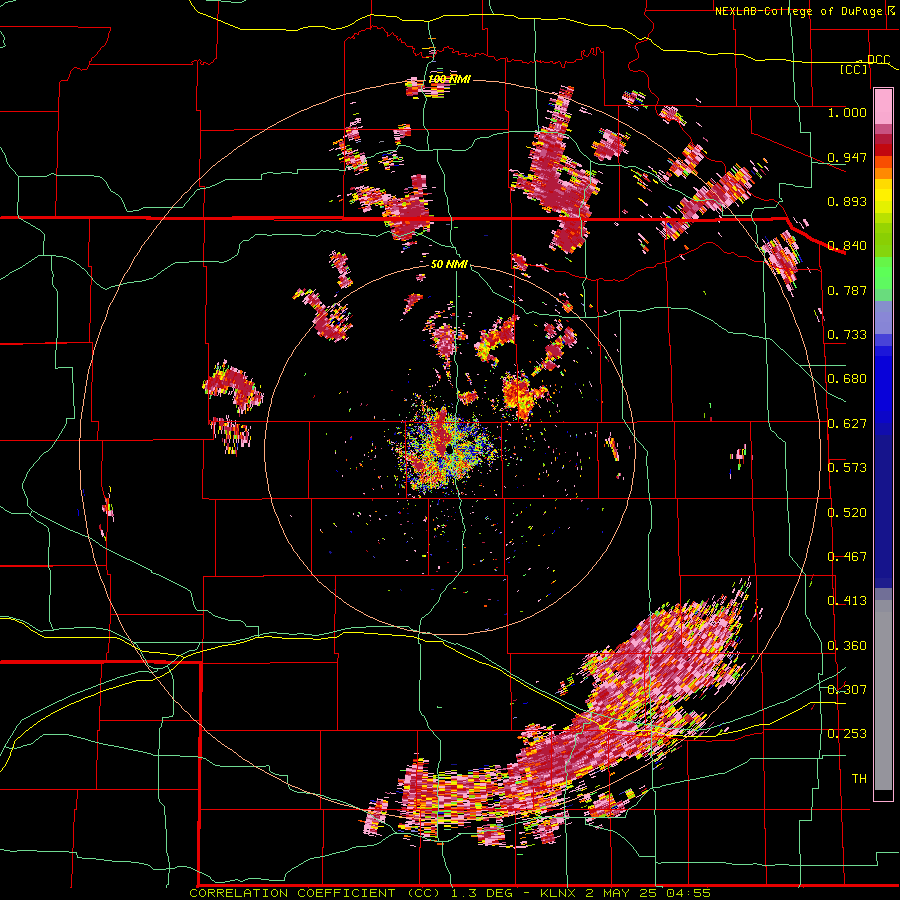Select the 0.840 scale value
Image resolution: width=900 pixels, height=900 pixels.
tap(847, 246)
